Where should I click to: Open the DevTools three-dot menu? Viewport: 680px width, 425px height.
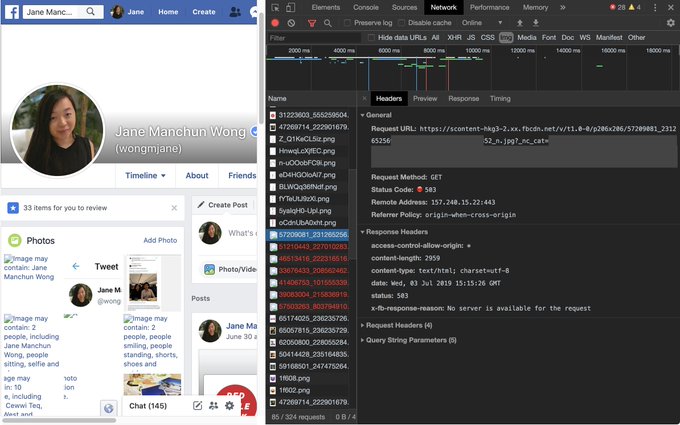655,7
